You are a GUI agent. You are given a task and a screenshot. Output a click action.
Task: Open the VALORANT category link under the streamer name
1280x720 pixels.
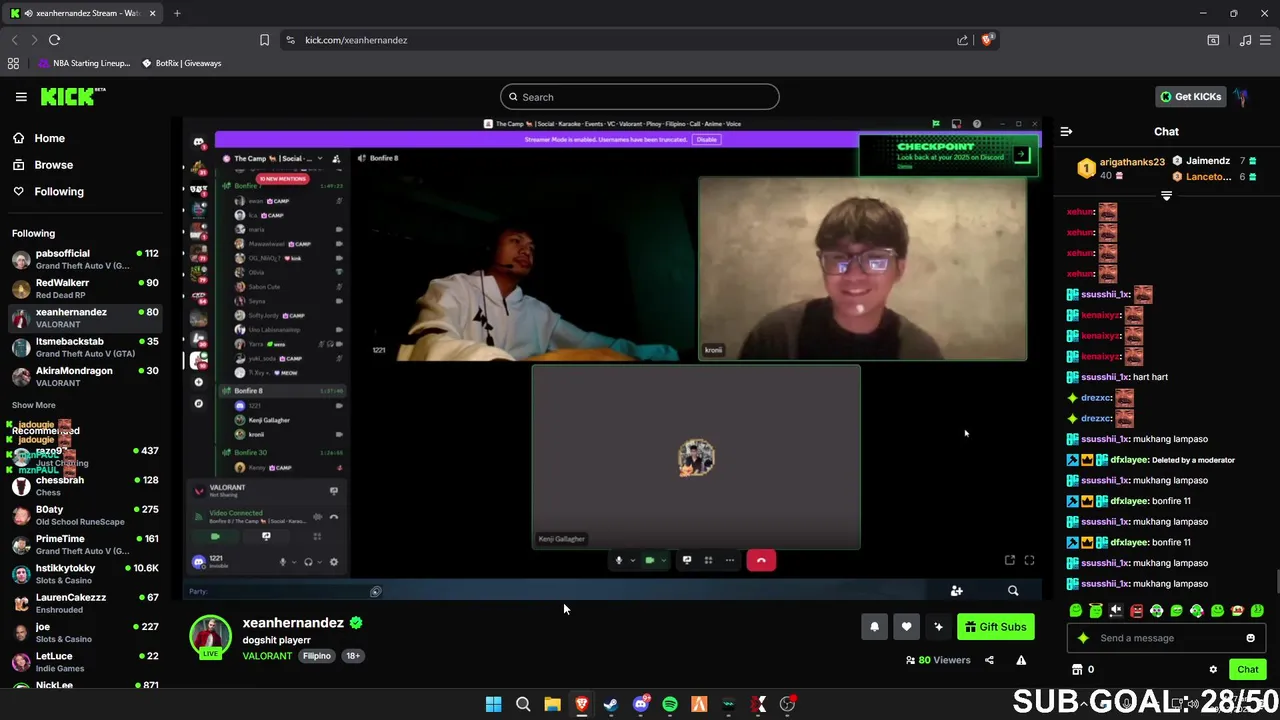coord(267,656)
